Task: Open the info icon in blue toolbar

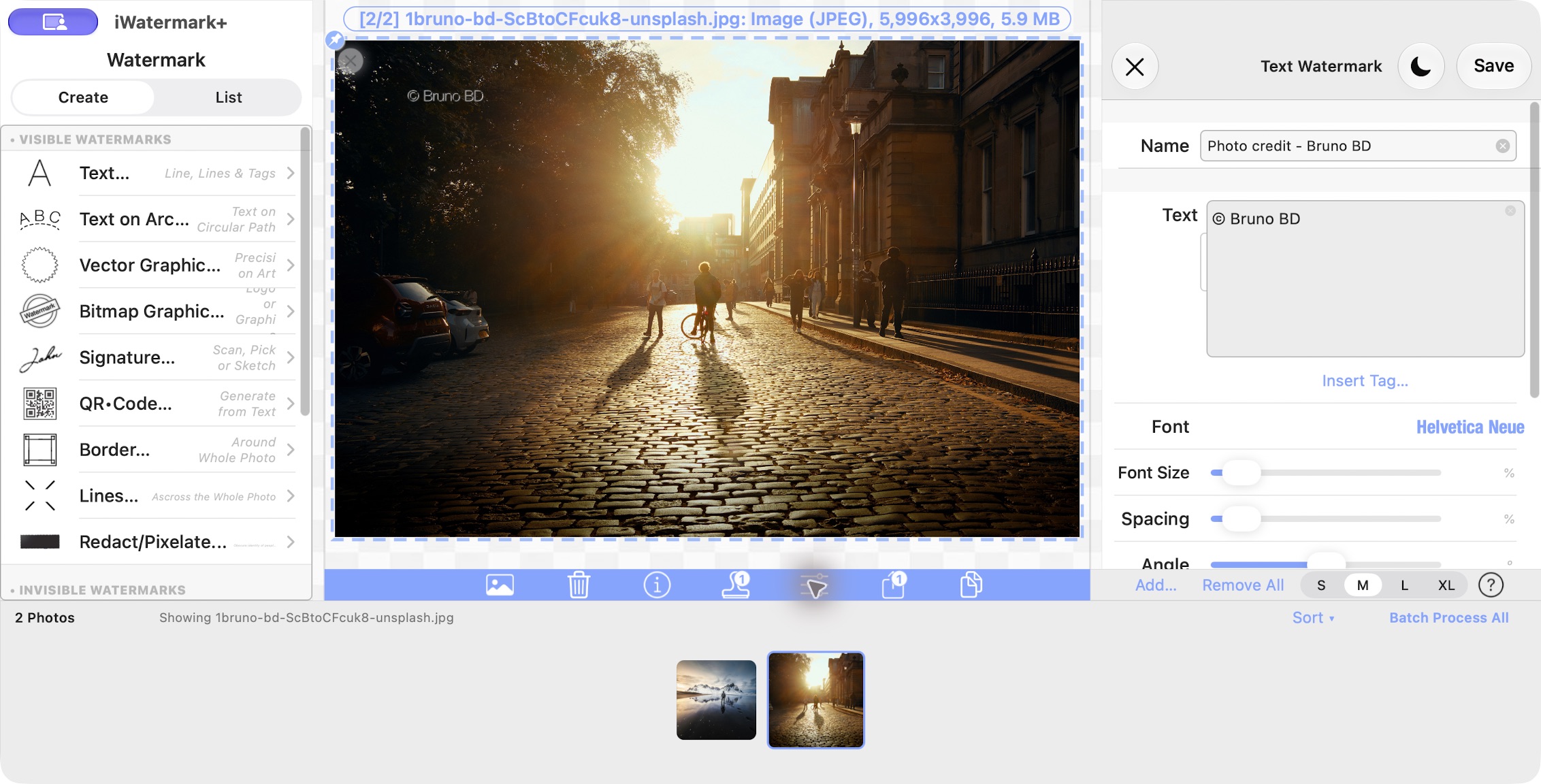Action: click(657, 585)
